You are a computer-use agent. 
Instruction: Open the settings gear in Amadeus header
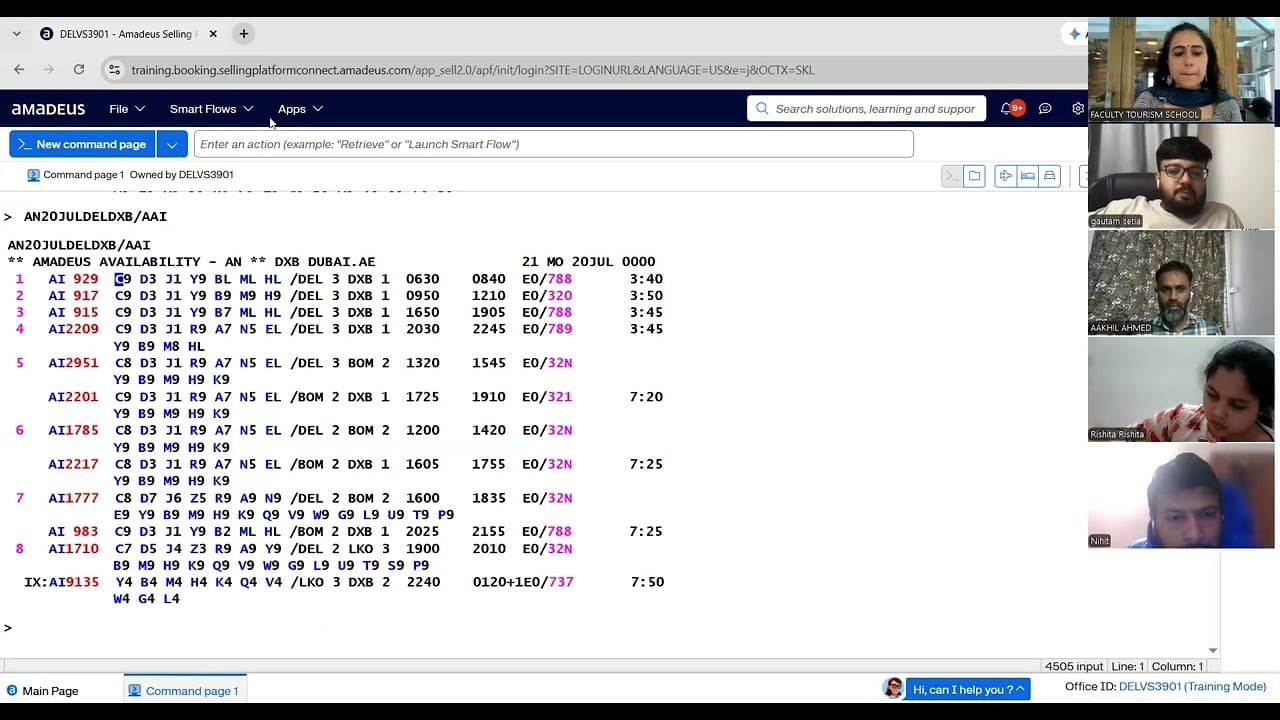(1078, 109)
